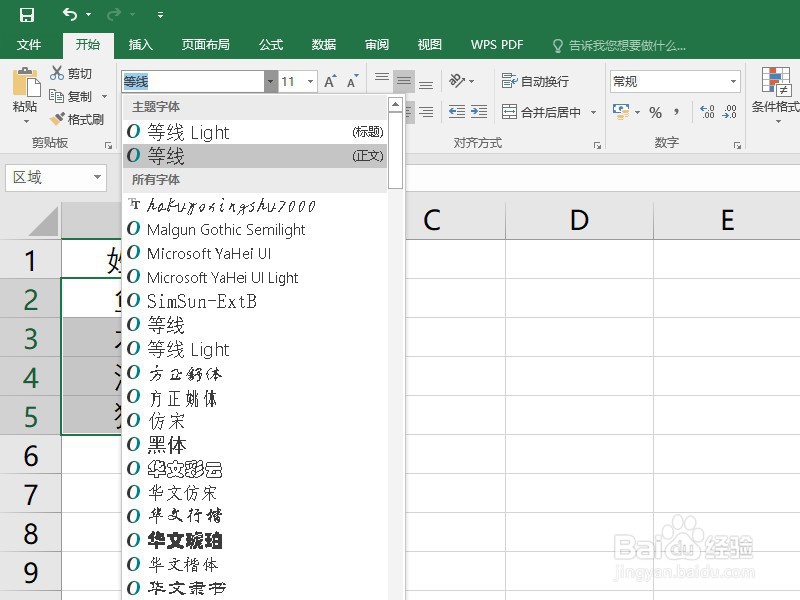Click the Undo arrow icon

pyautogui.click(x=70, y=14)
